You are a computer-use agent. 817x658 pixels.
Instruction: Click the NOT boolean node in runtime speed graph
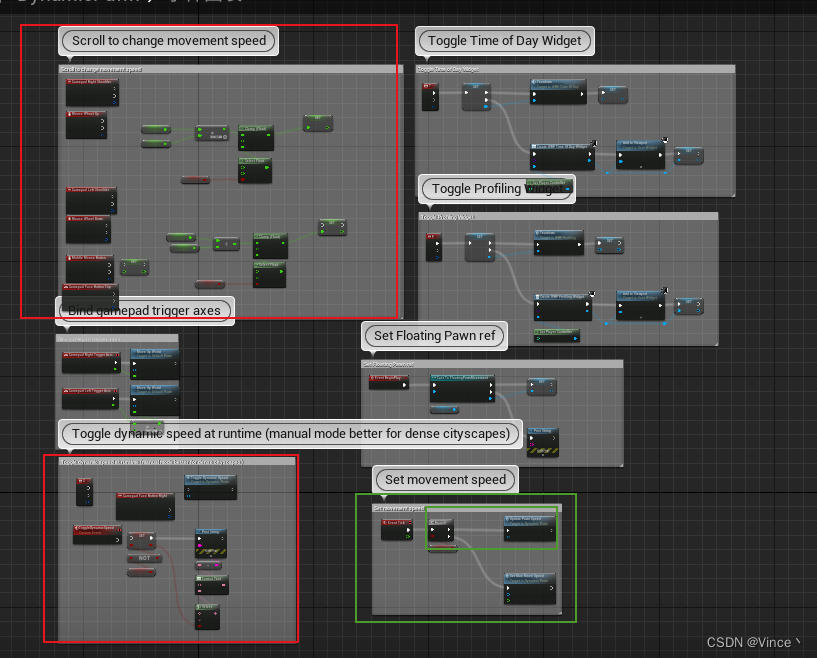tap(144, 558)
